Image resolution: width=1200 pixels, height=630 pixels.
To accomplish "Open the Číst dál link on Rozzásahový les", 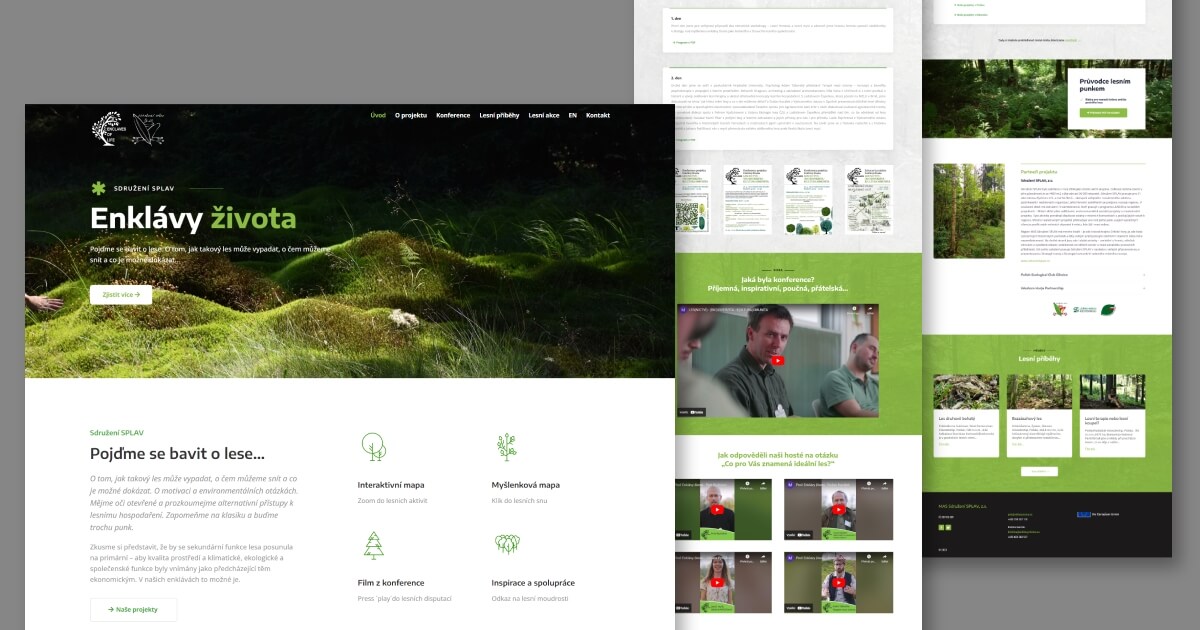I will click(1016, 446).
